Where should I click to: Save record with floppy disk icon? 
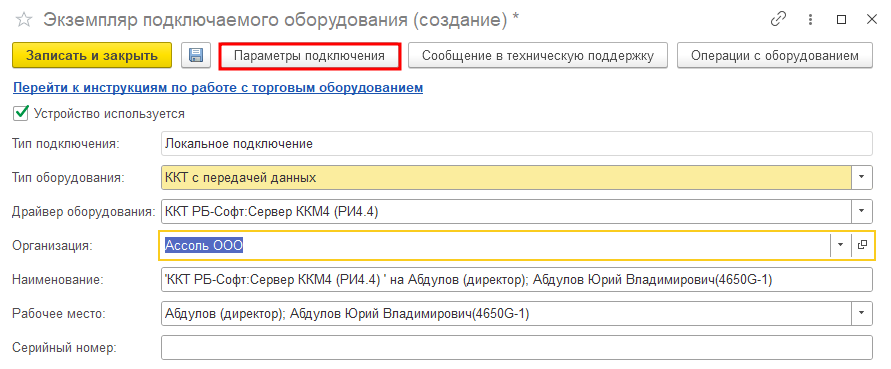click(196, 56)
